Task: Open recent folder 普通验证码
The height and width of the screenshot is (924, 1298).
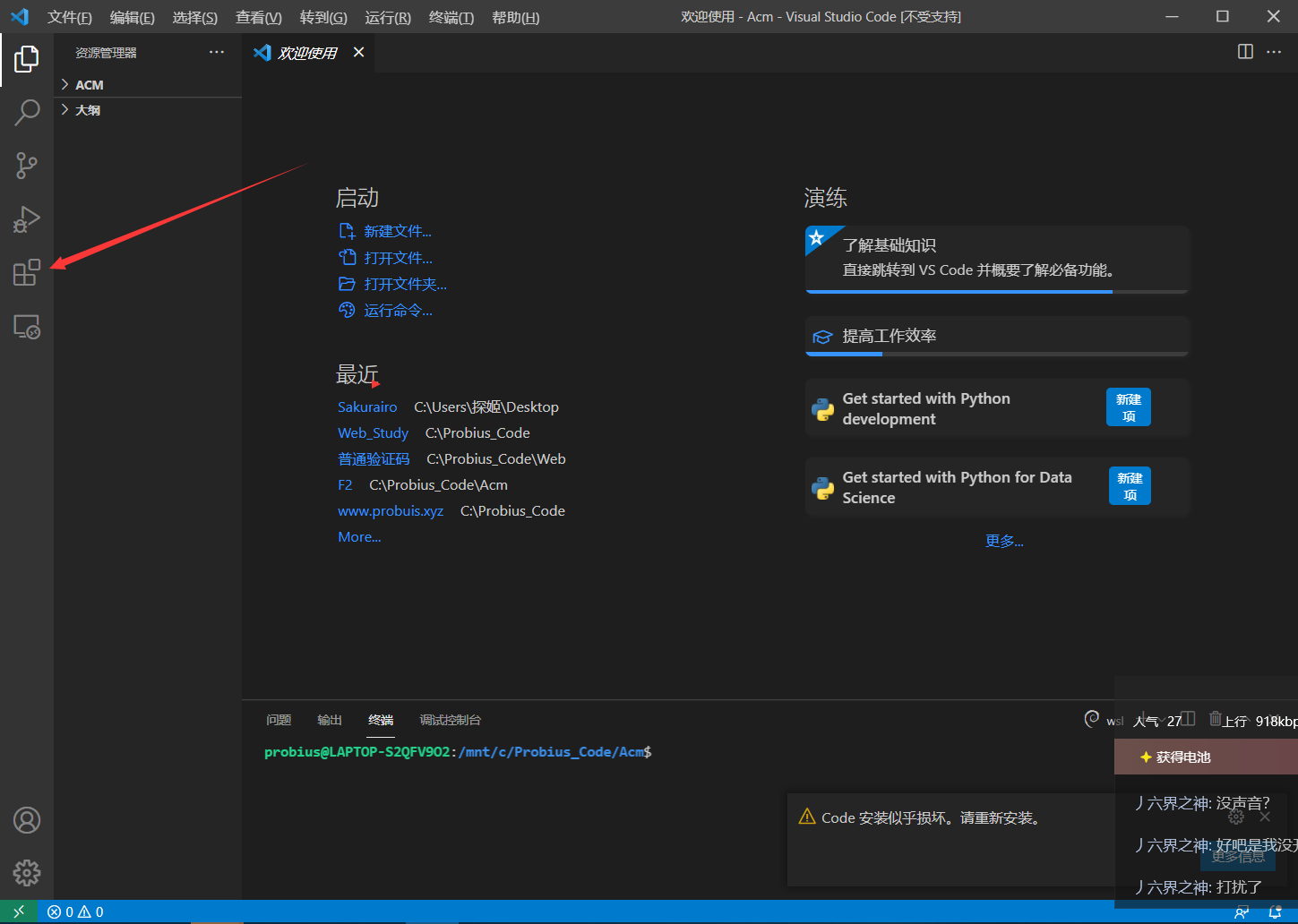Action: pos(374,458)
